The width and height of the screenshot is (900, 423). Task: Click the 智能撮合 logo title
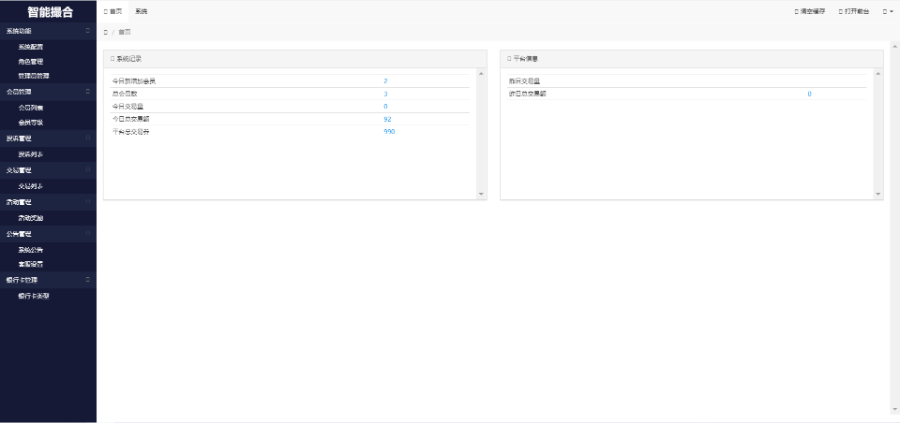click(48, 12)
